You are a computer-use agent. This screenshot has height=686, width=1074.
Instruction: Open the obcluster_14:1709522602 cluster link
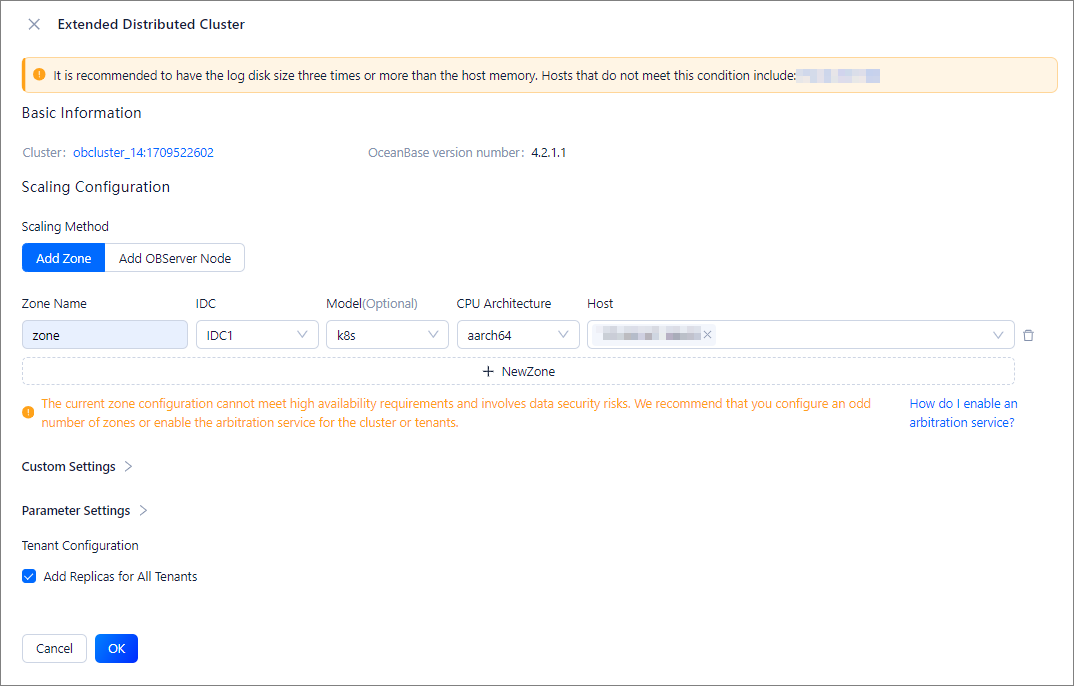(143, 153)
